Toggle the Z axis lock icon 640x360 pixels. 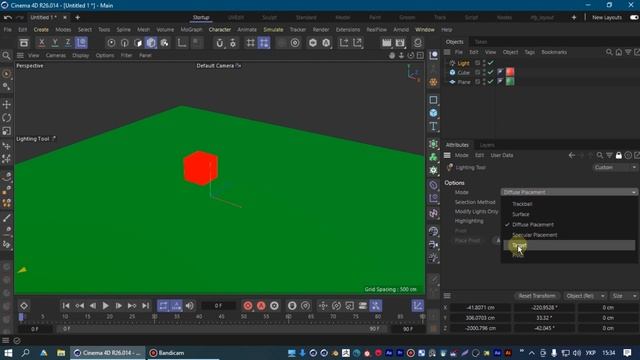coord(68,42)
